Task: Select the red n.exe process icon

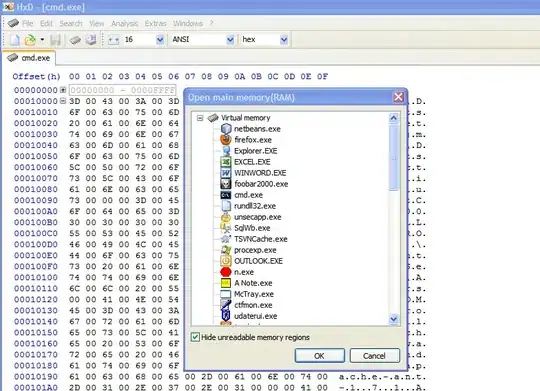Action: [x=226, y=272]
